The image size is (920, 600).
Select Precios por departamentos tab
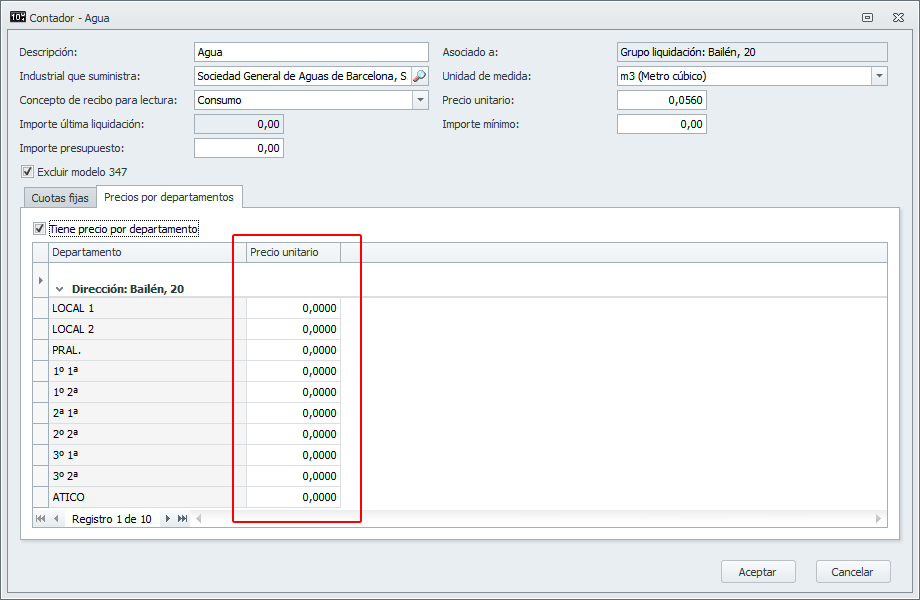click(x=169, y=197)
